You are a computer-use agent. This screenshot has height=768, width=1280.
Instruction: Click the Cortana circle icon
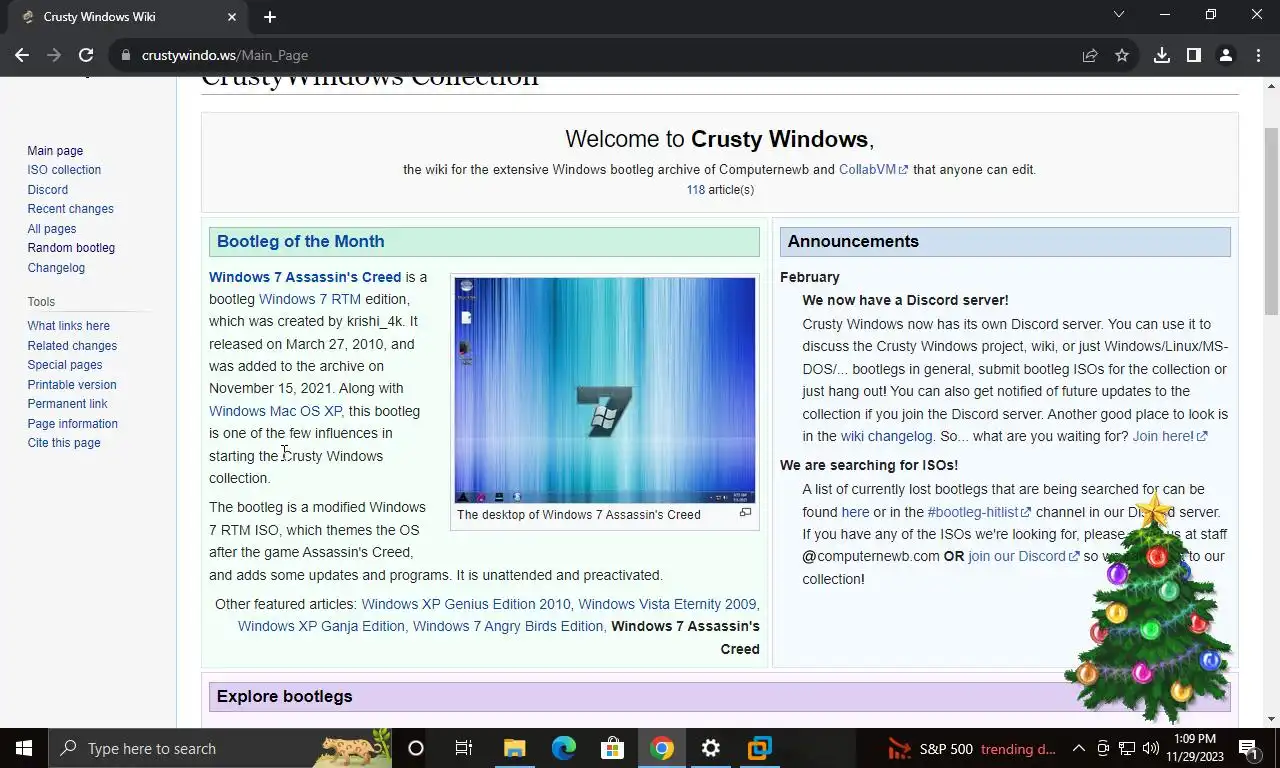coord(416,748)
